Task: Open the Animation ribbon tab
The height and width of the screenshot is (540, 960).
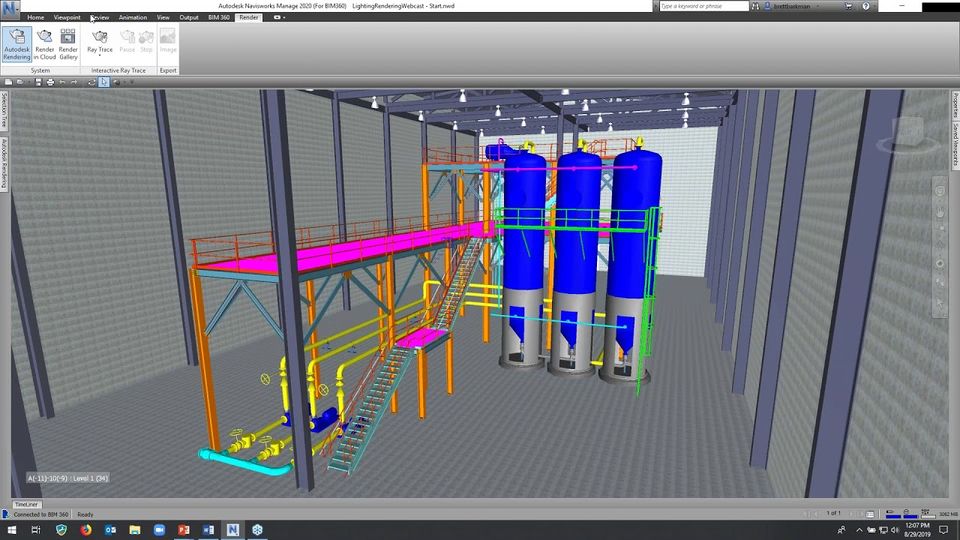Action: click(x=133, y=17)
